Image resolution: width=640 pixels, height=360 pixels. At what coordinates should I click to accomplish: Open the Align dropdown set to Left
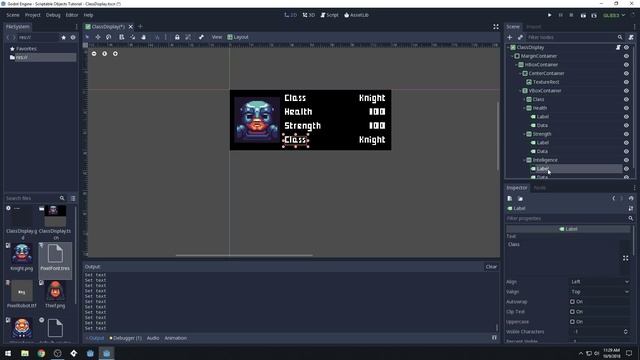tap(600, 282)
